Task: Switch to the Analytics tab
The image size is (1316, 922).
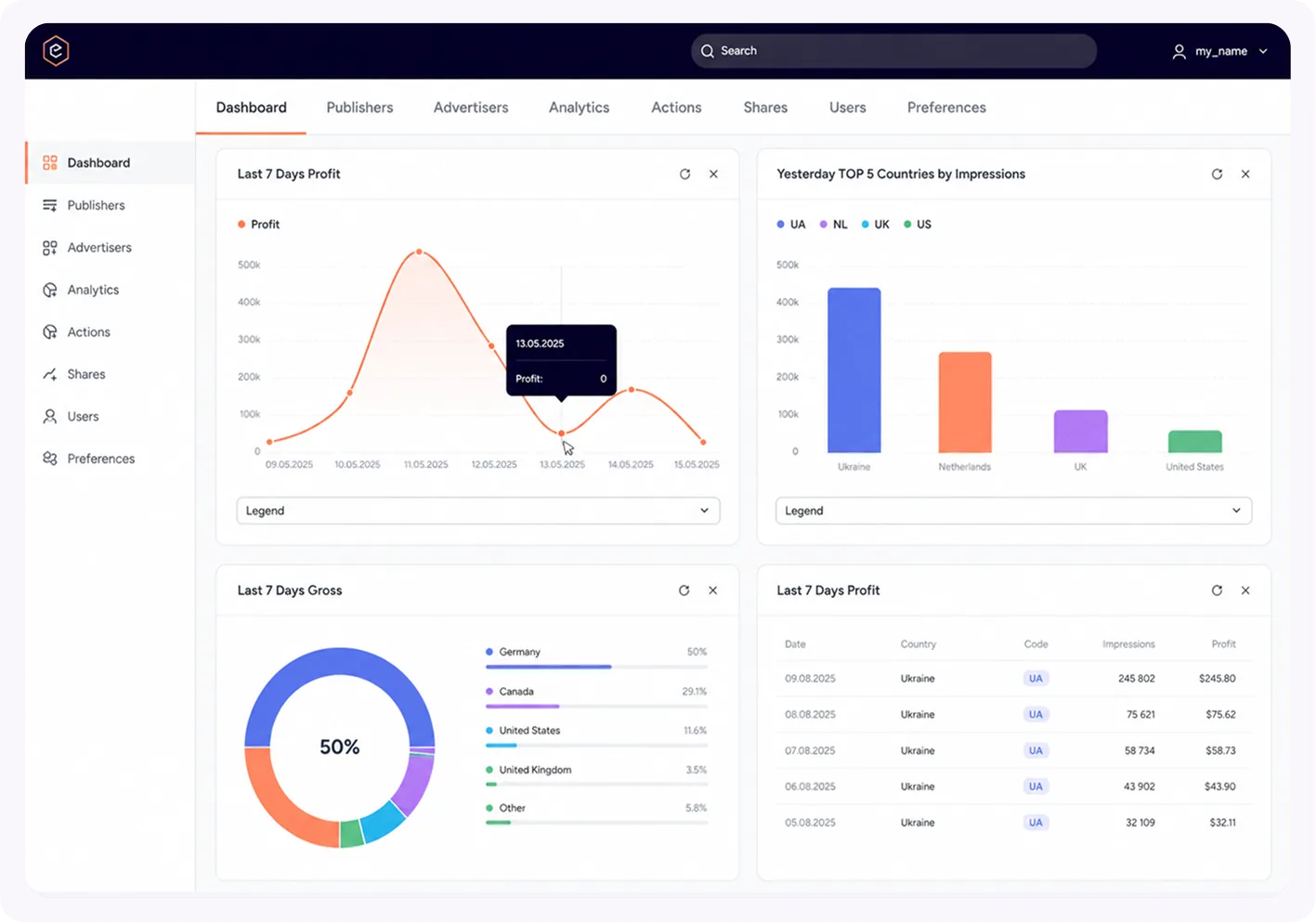Action: tap(579, 108)
